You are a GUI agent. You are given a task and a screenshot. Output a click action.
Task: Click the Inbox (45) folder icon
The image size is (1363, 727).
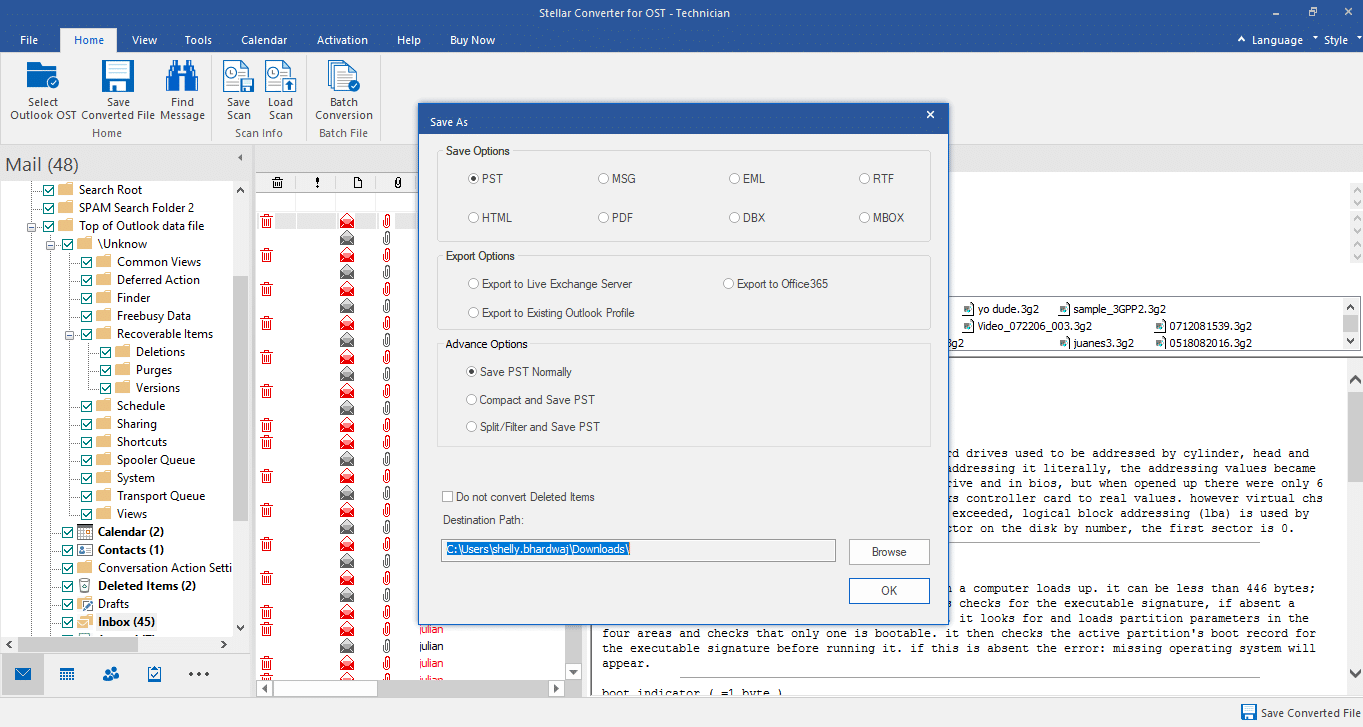tap(86, 622)
